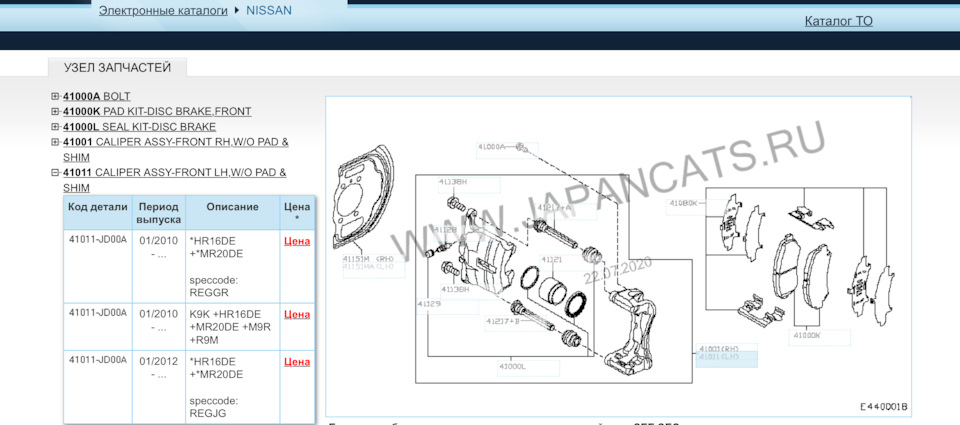The height and width of the screenshot is (425, 960).
Task: Click the Цена link for speccode REGJG
Action: (x=297, y=362)
